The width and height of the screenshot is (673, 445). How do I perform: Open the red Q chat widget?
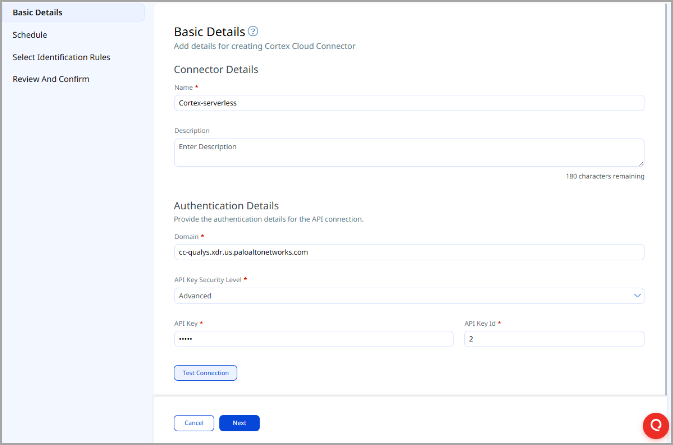pyautogui.click(x=655, y=423)
